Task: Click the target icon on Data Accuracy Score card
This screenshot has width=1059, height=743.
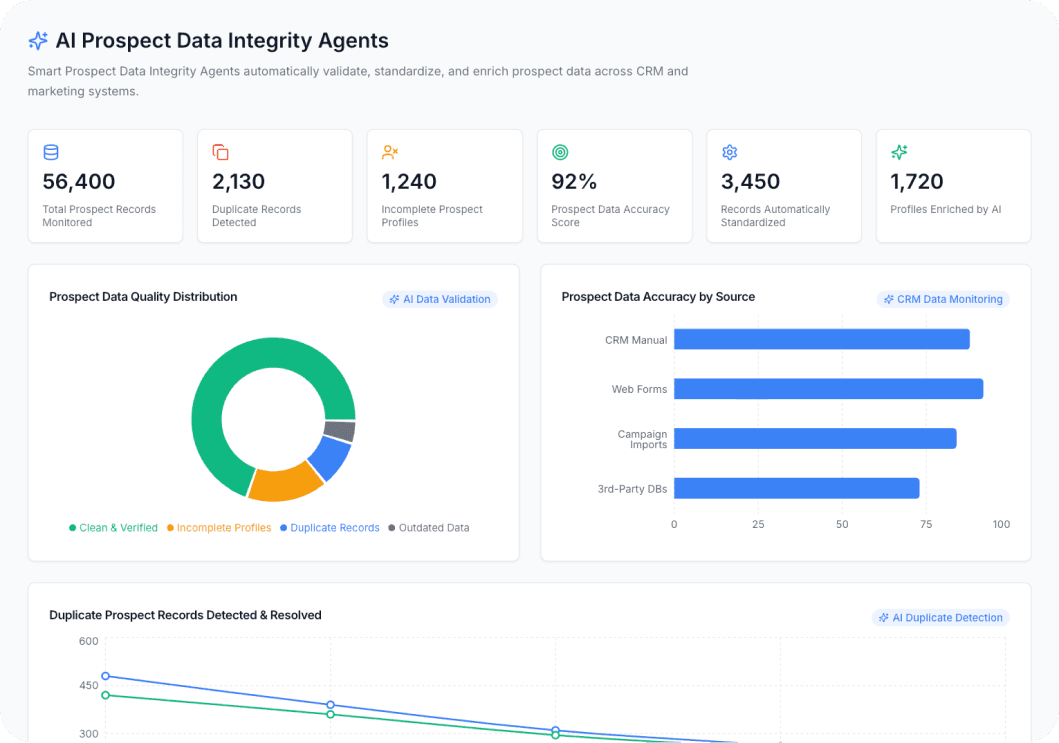Action: point(560,152)
